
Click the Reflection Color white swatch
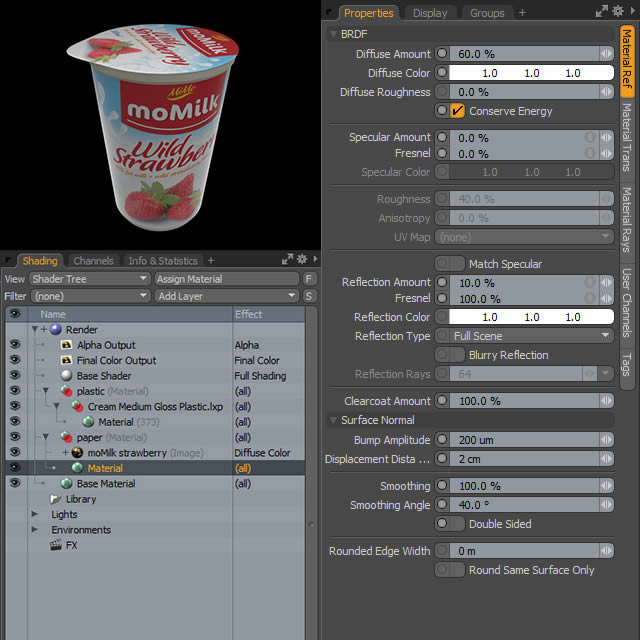(x=531, y=317)
